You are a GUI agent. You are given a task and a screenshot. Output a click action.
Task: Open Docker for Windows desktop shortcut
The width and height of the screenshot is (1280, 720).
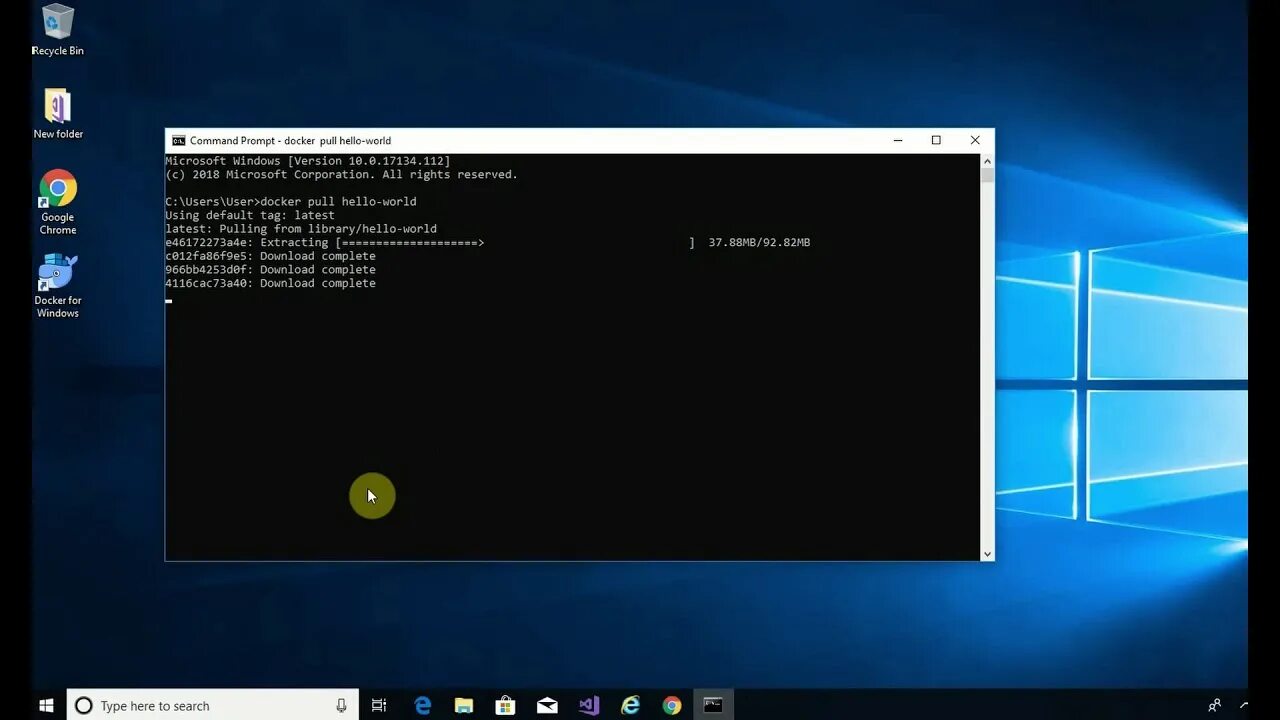point(58,286)
